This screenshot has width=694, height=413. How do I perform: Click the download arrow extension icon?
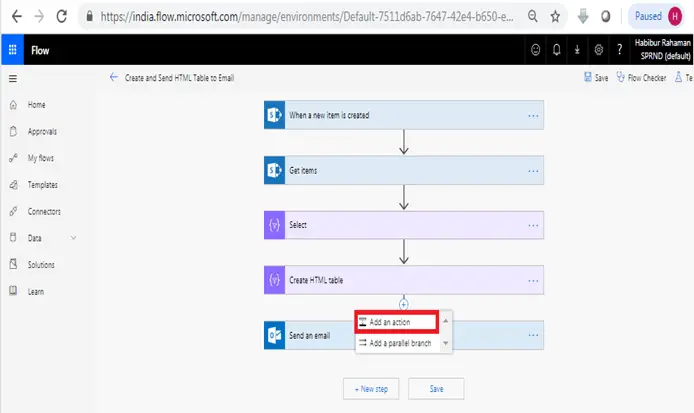pos(583,17)
